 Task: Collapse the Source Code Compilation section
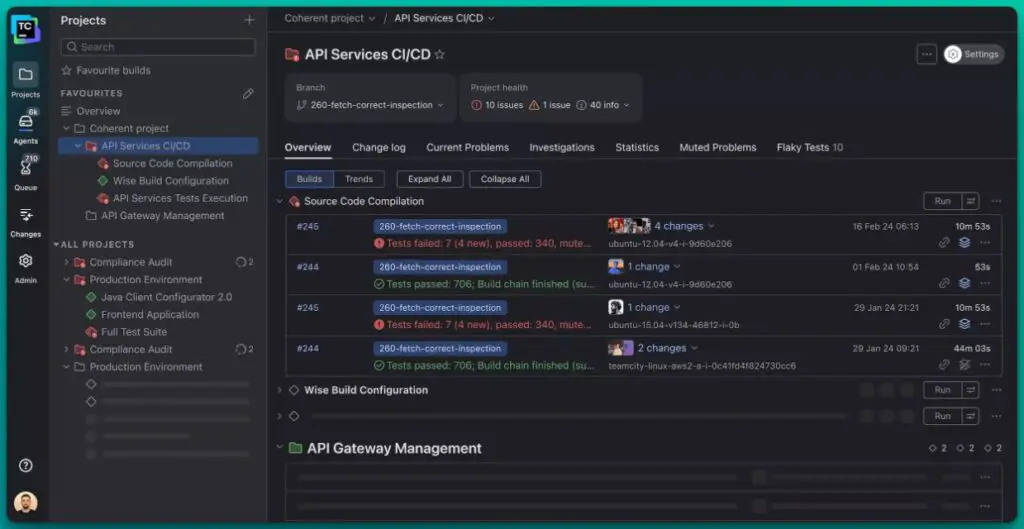coord(280,201)
